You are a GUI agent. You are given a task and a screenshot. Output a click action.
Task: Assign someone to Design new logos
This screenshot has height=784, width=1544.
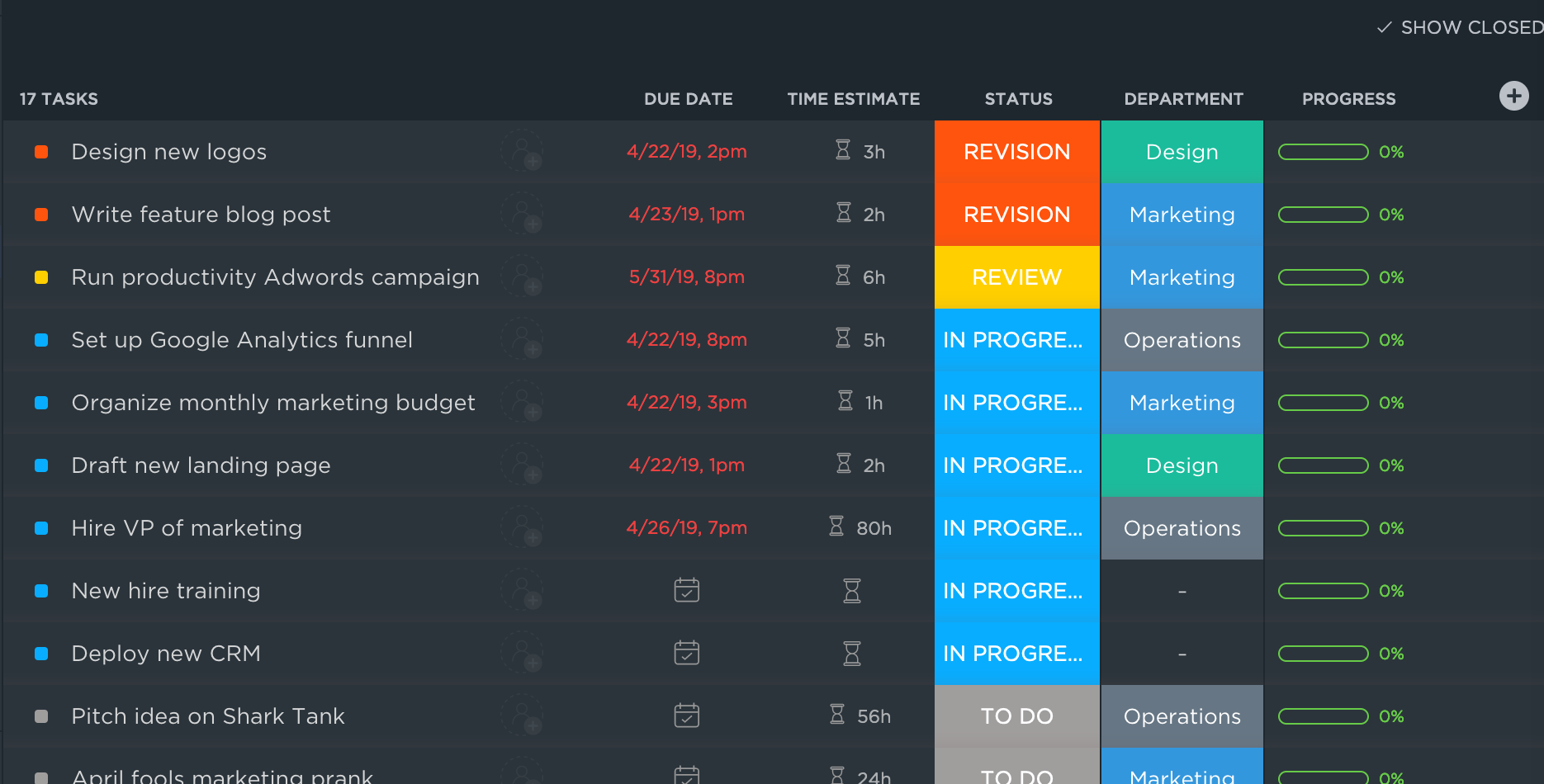click(523, 151)
